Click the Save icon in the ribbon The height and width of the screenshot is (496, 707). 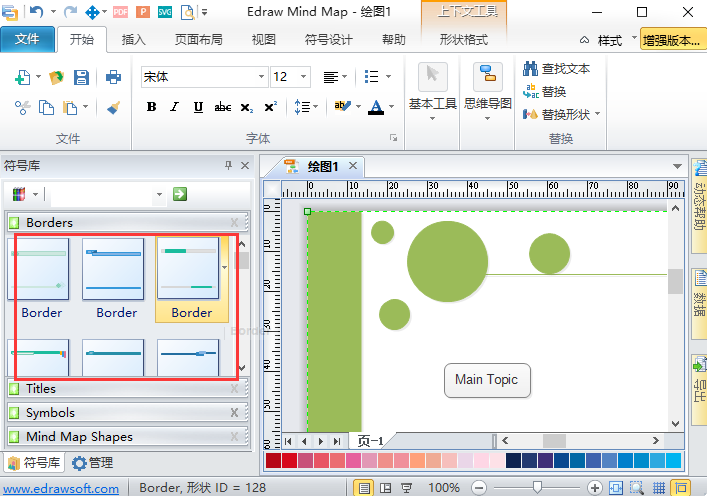pyautogui.click(x=82, y=77)
